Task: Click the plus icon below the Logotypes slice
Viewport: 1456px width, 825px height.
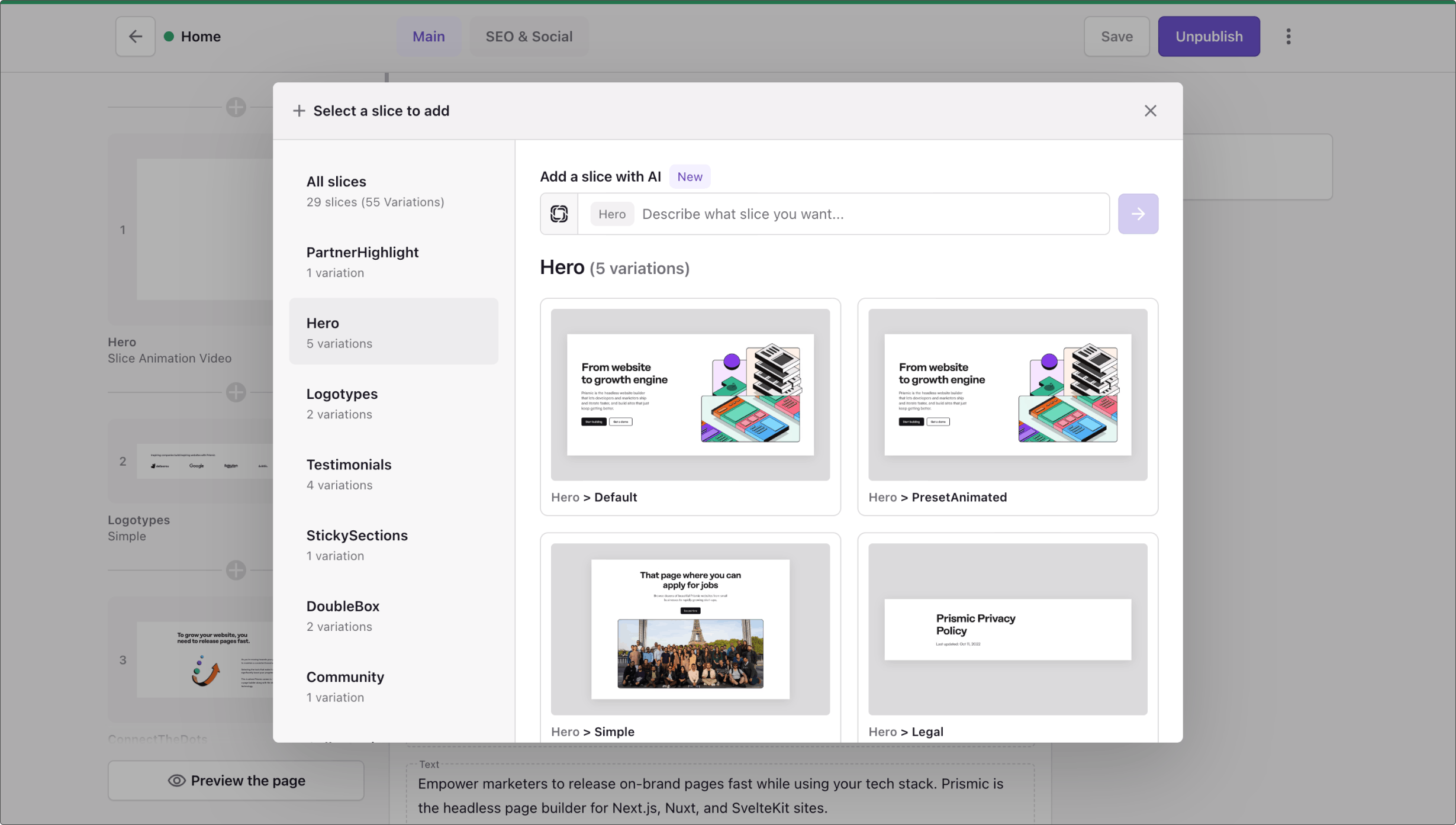Action: click(x=236, y=570)
